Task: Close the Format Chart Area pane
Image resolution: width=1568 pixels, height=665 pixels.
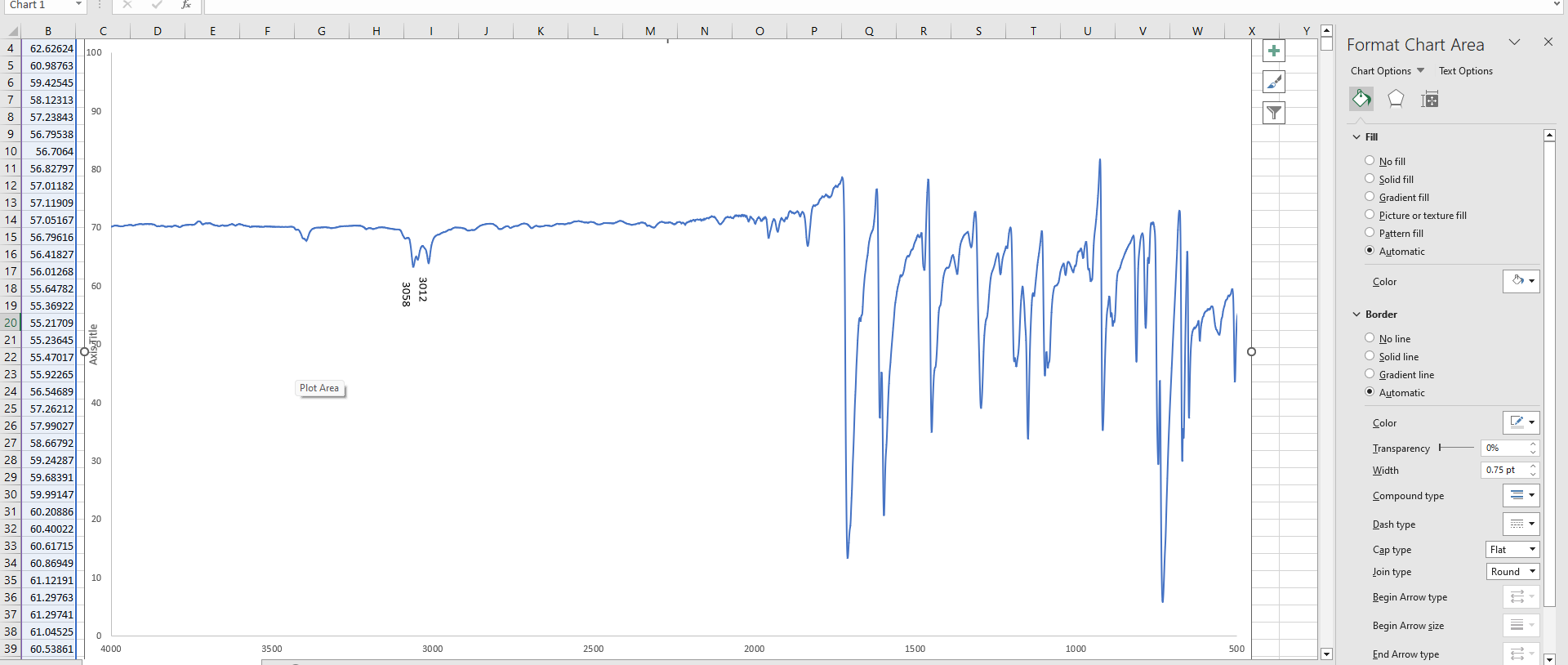Action: (x=1548, y=42)
